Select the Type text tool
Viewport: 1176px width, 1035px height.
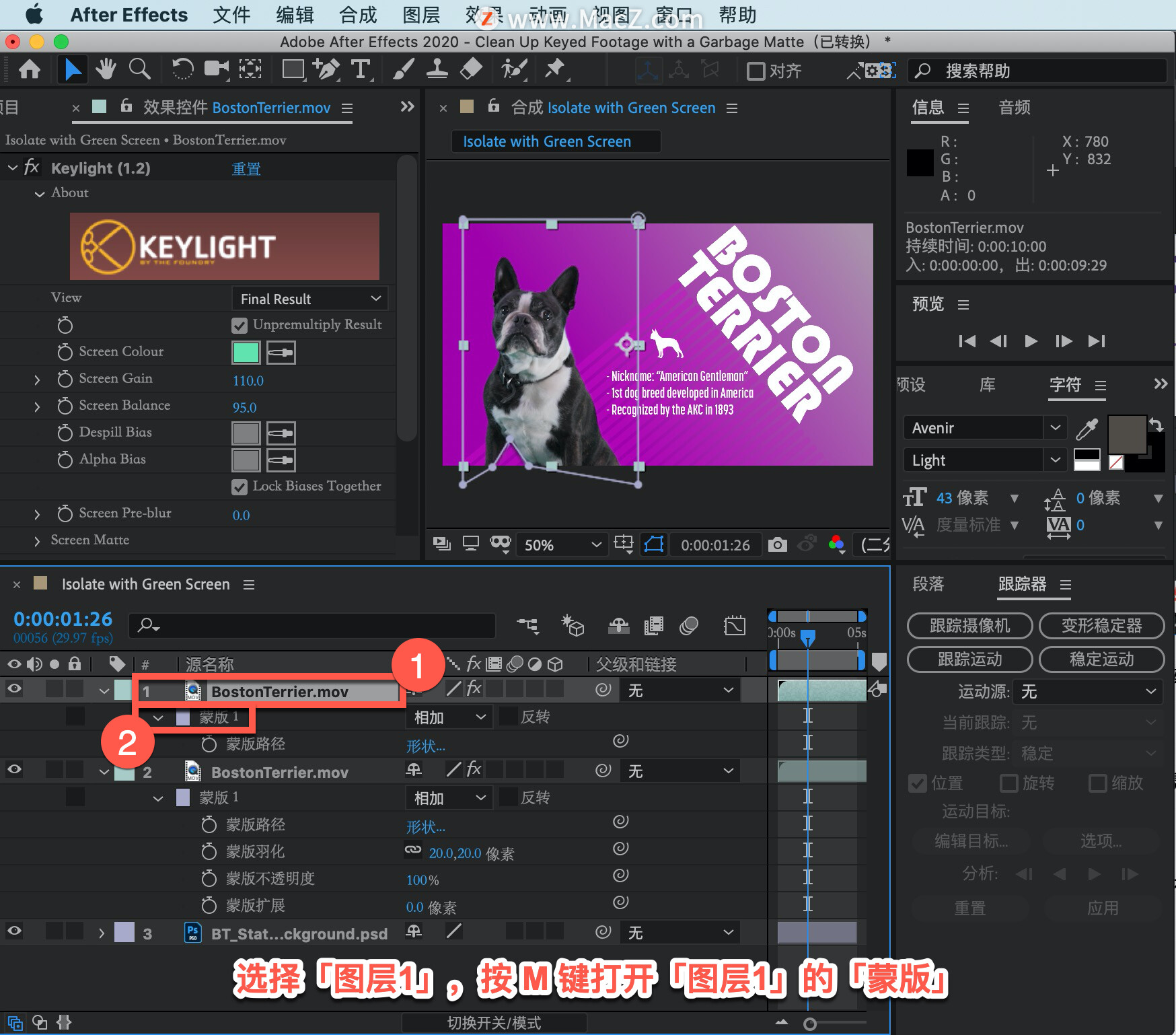pos(361,69)
